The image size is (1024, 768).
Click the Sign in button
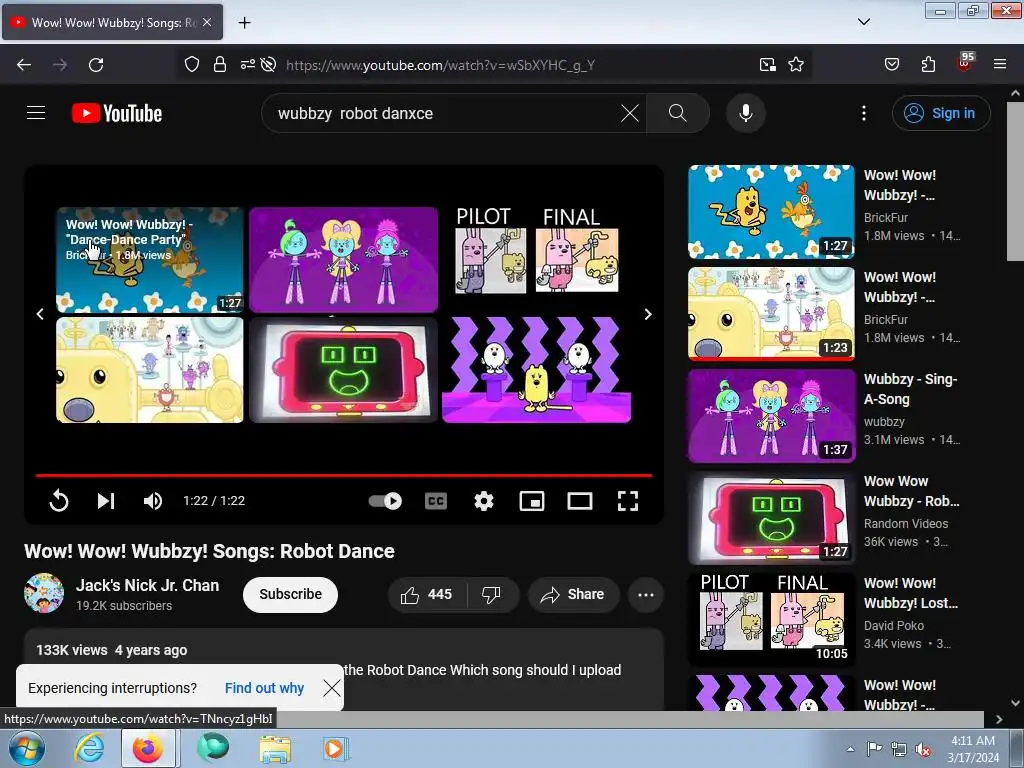click(940, 113)
